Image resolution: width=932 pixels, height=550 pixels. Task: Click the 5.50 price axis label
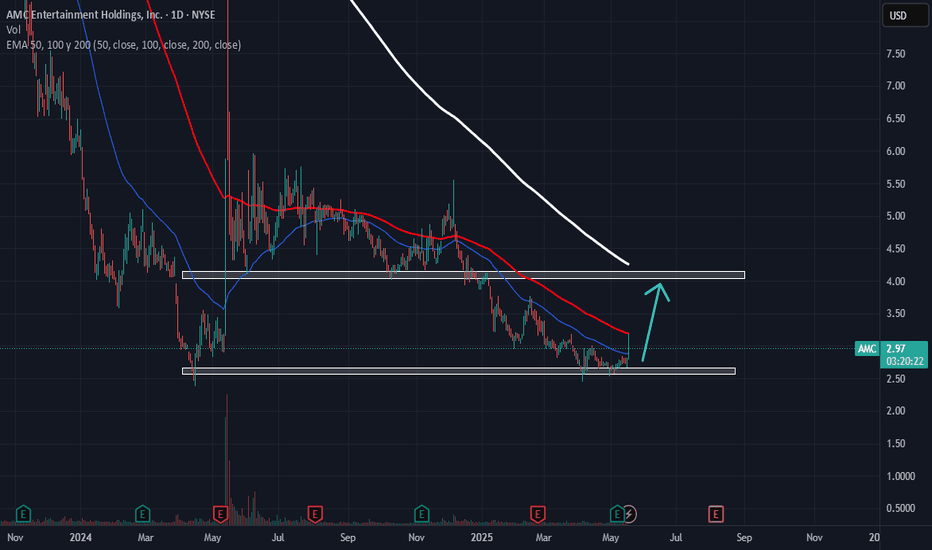coord(896,184)
